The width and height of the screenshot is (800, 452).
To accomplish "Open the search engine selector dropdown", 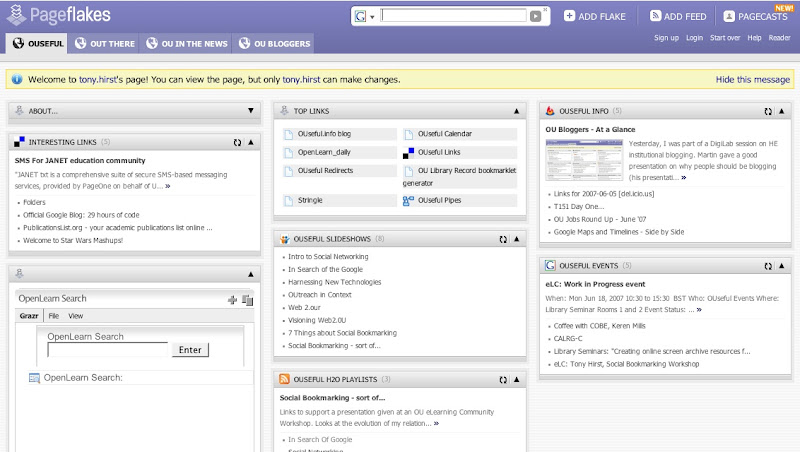I will pos(365,16).
